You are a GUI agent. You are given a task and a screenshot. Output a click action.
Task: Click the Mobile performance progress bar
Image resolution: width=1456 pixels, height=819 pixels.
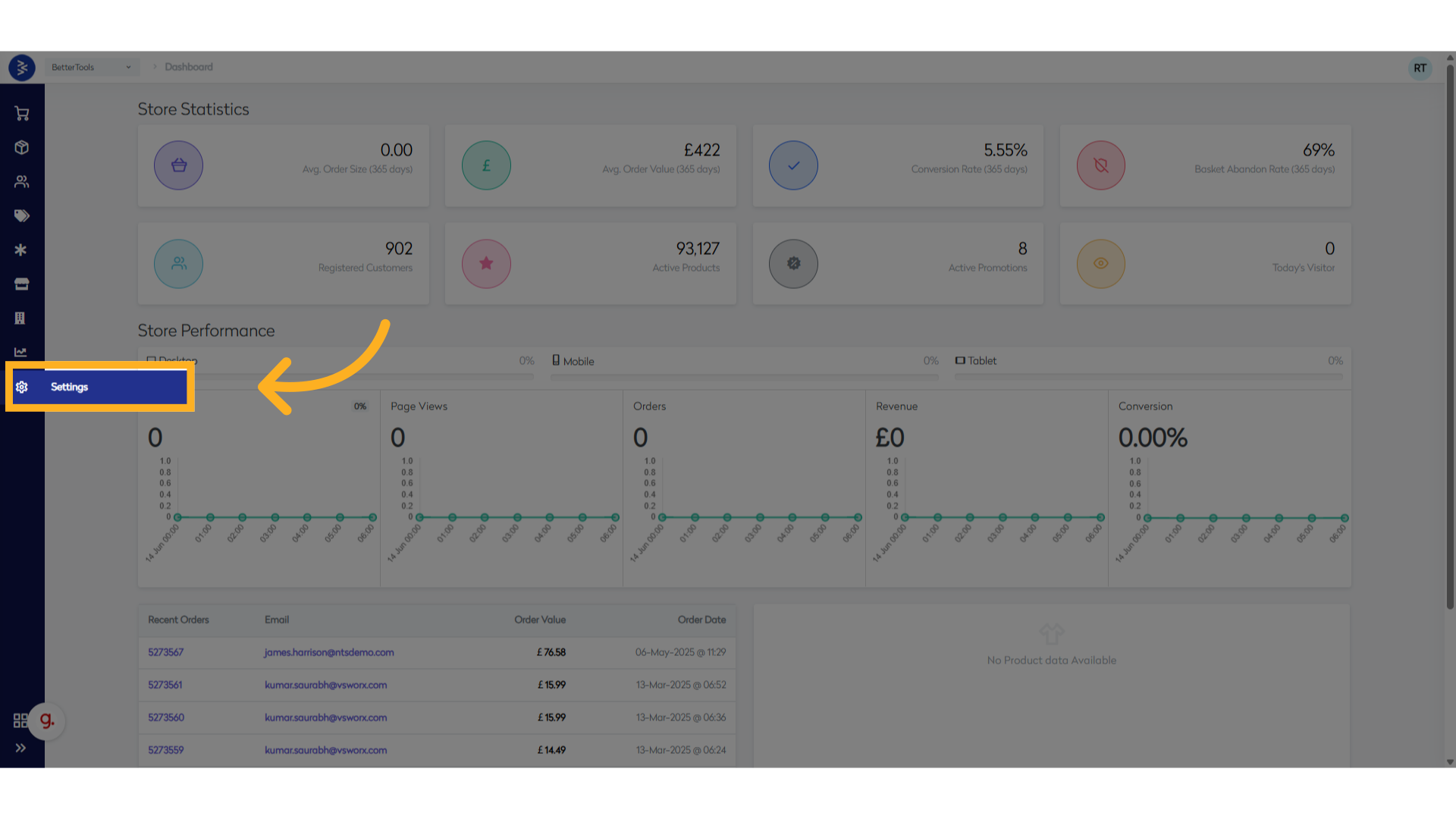tap(744, 377)
